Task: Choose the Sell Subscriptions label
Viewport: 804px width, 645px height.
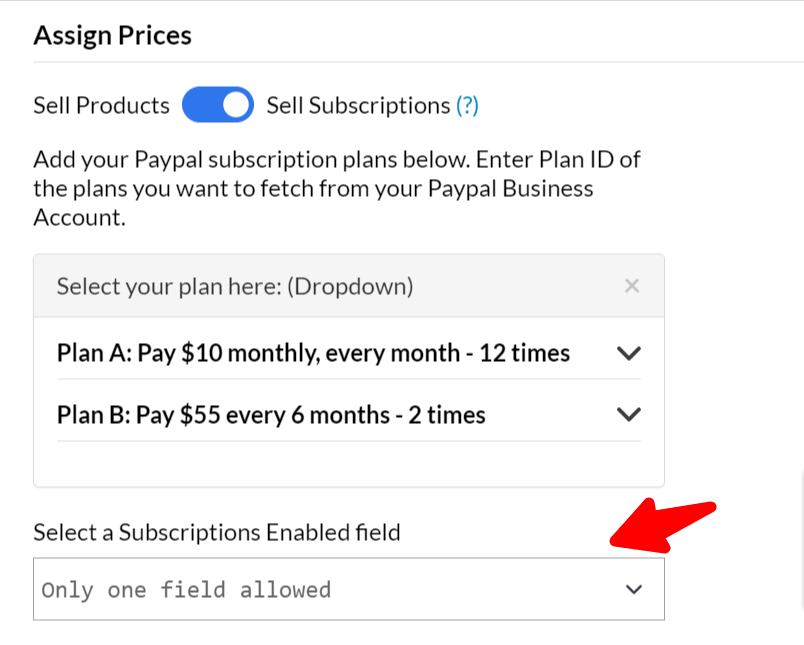Action: point(358,106)
